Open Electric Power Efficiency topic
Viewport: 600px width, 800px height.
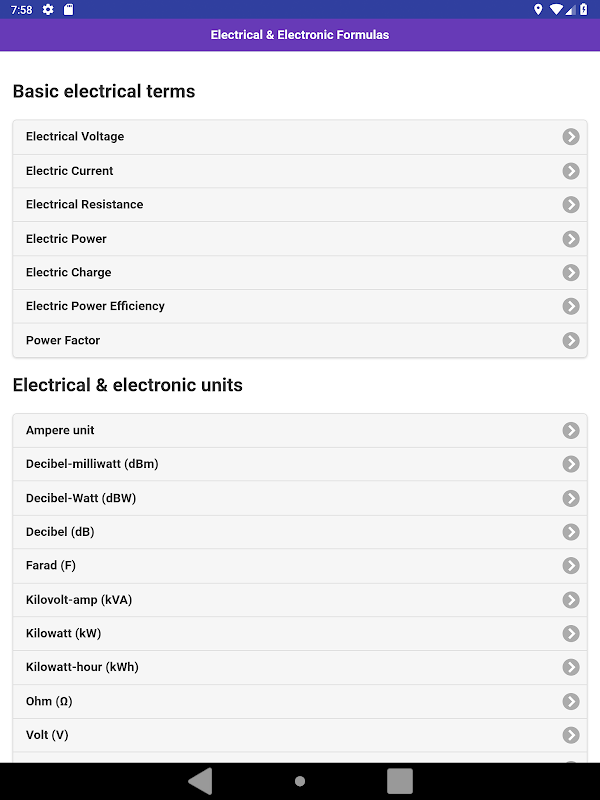[x=95, y=306]
